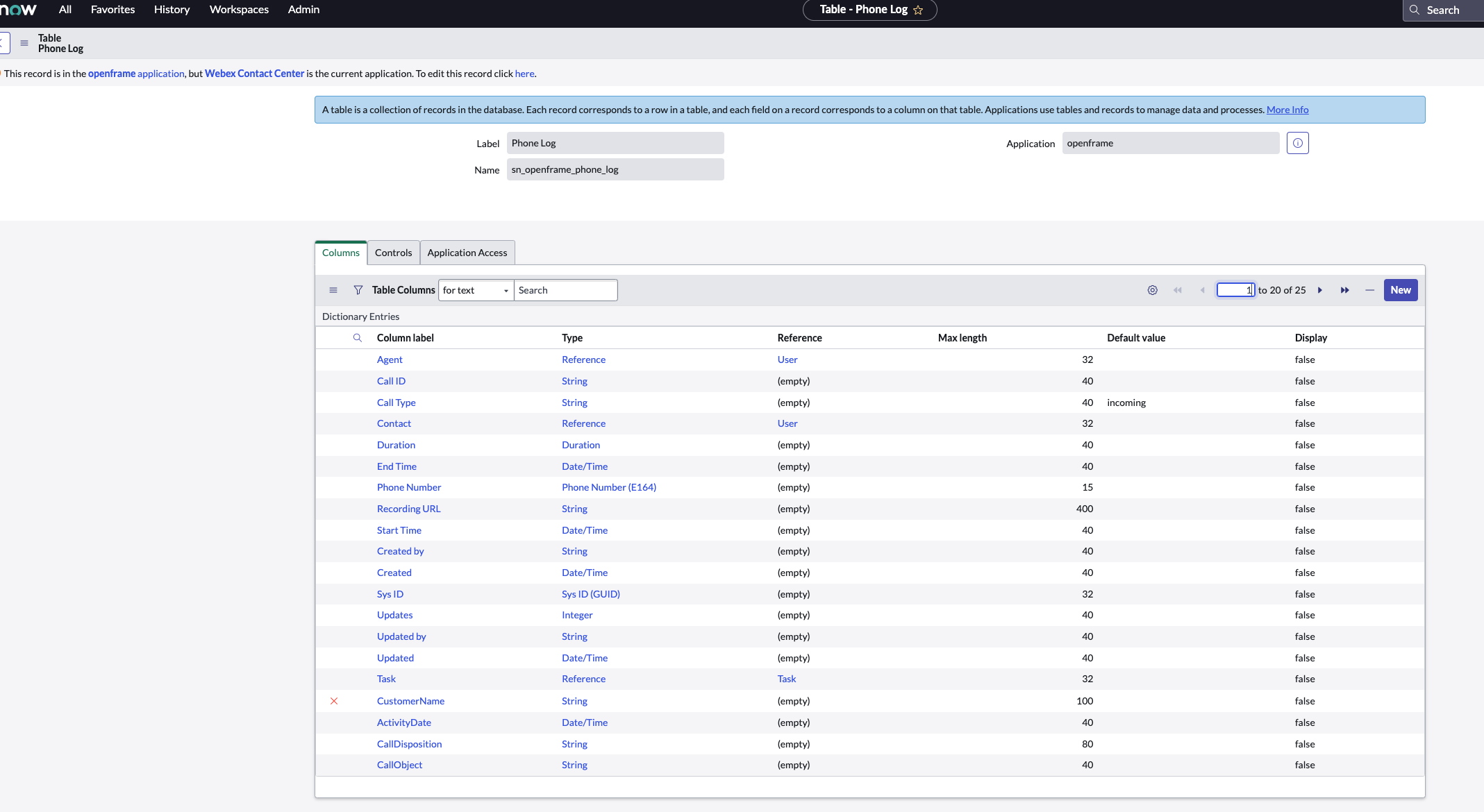The image size is (1484, 812).
Task: Click red X beside CustomerName row
Action: (x=334, y=701)
